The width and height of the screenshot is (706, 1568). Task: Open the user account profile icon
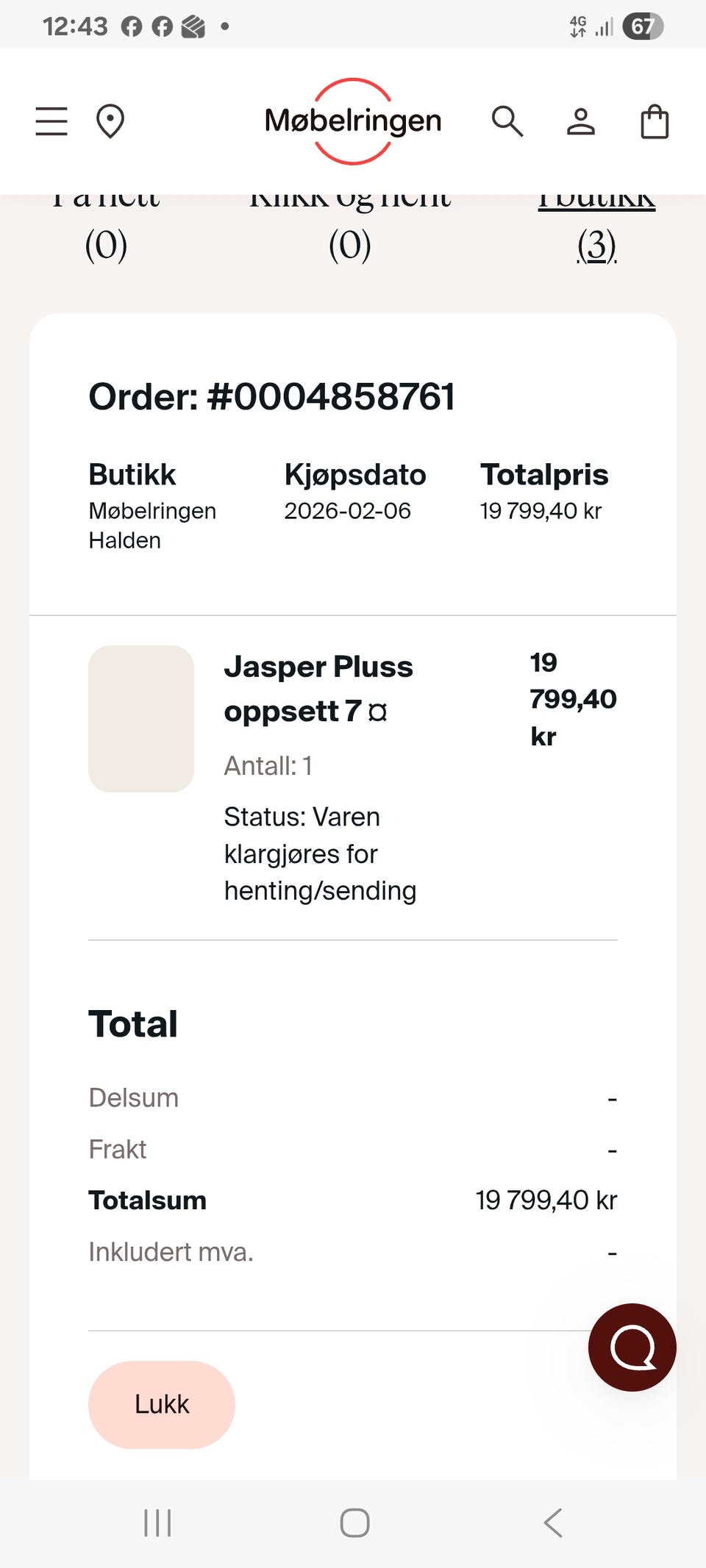(581, 121)
